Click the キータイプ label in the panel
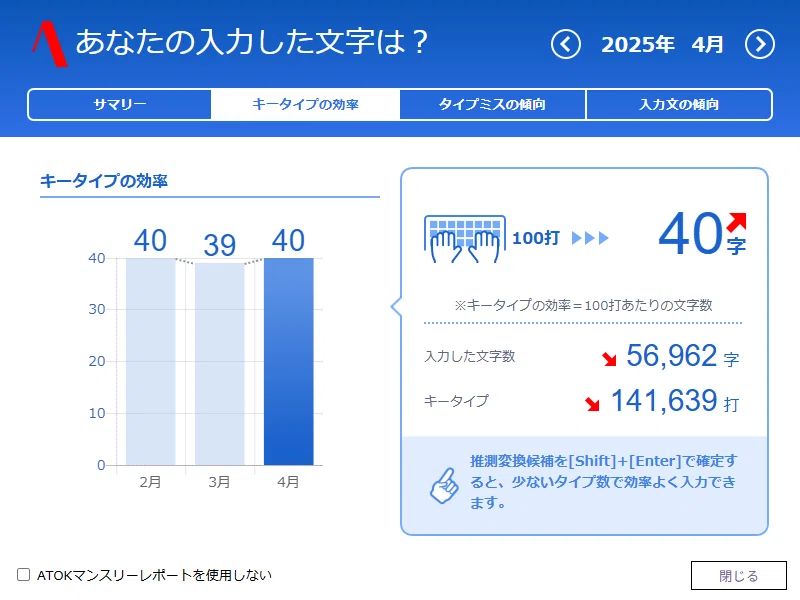 pyautogui.click(x=456, y=401)
